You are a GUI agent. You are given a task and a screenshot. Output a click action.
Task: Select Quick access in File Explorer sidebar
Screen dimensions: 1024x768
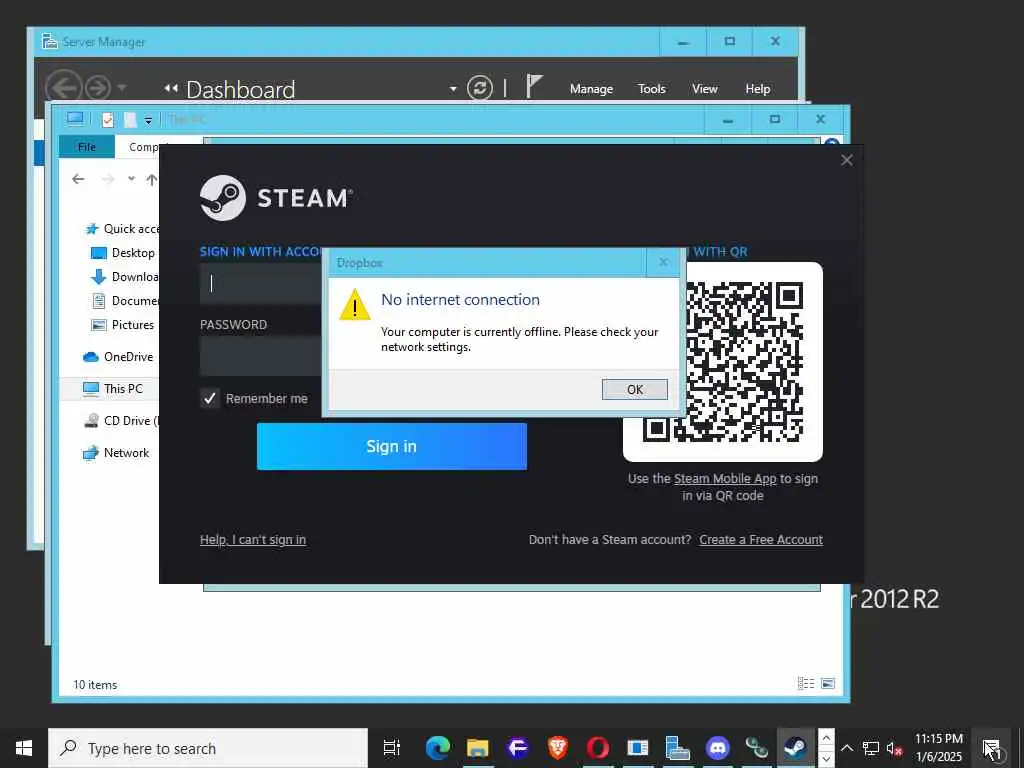122,229
